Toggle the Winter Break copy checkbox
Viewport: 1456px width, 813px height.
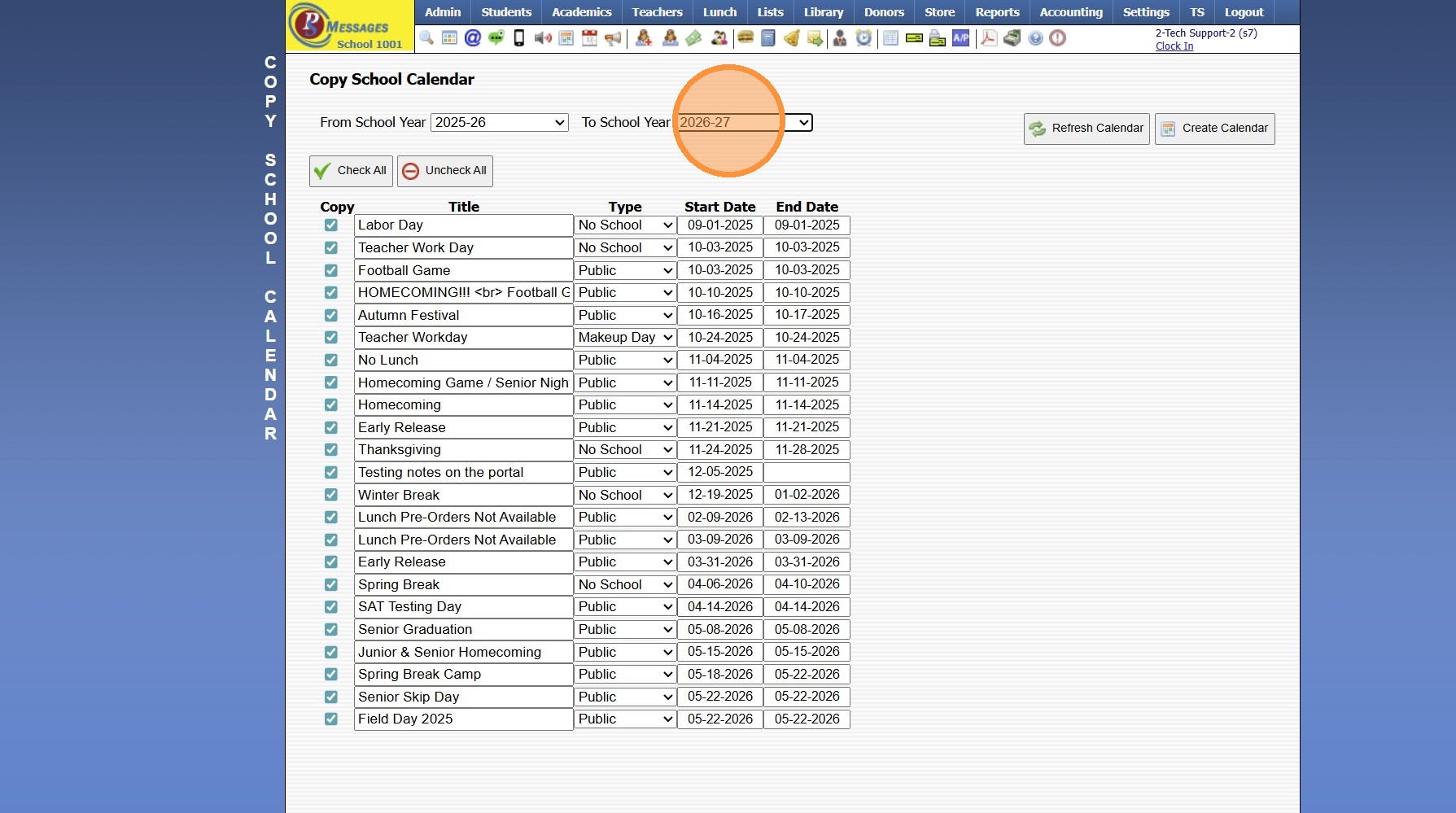coord(331,495)
